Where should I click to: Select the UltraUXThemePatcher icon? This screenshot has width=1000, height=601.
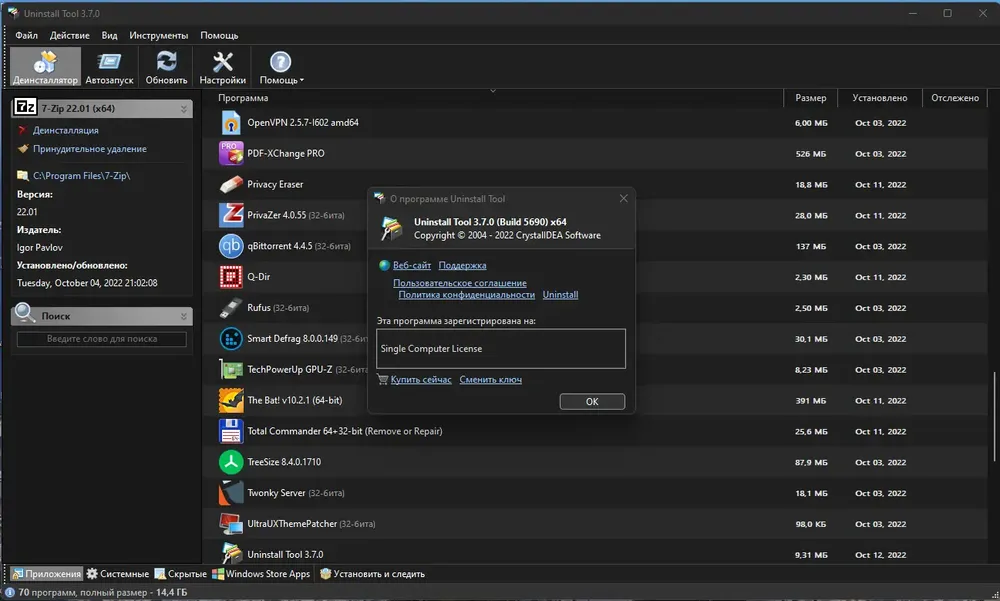(x=231, y=524)
